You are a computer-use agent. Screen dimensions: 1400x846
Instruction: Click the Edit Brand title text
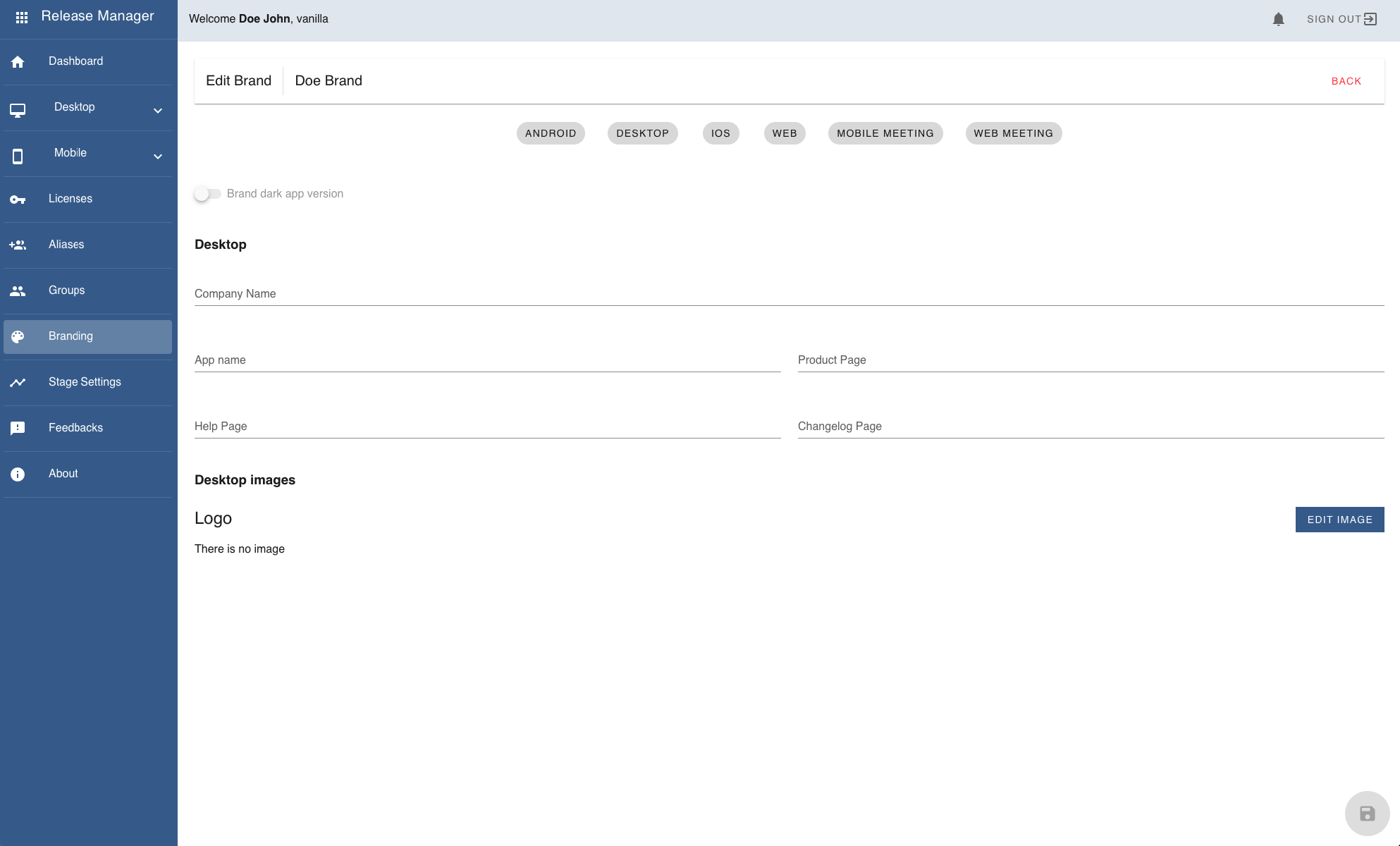238,81
